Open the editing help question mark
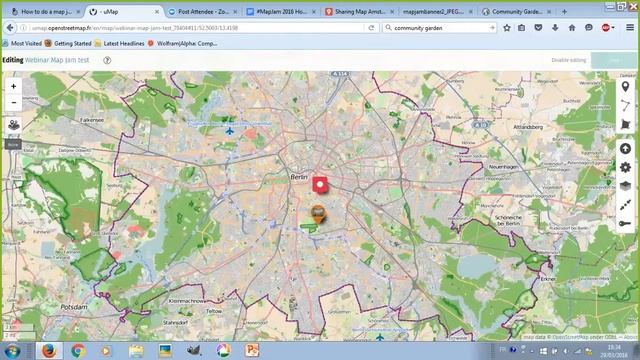Image resolution: width=640 pixels, height=360 pixels. coord(107,60)
